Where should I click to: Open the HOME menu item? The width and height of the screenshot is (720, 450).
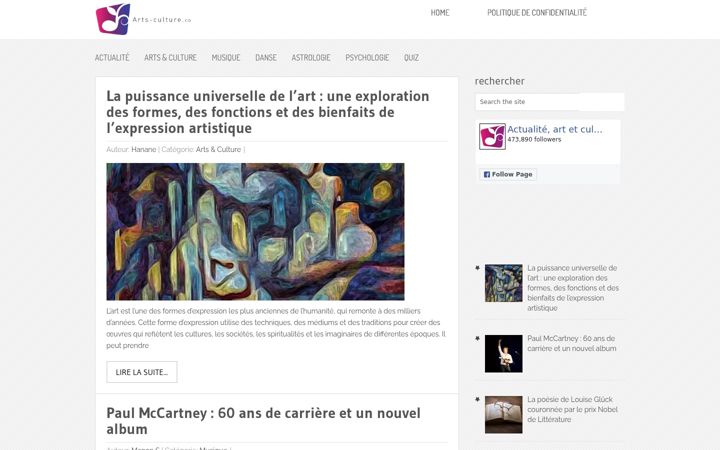(440, 13)
